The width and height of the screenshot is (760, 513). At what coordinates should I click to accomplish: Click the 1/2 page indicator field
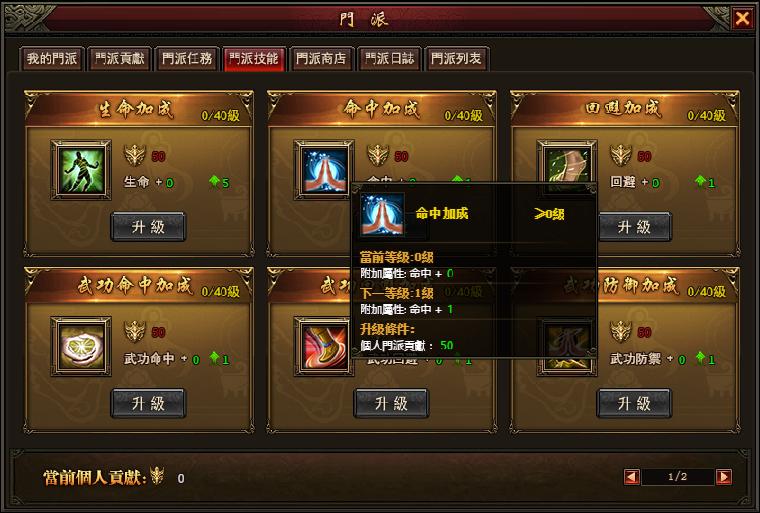678,477
